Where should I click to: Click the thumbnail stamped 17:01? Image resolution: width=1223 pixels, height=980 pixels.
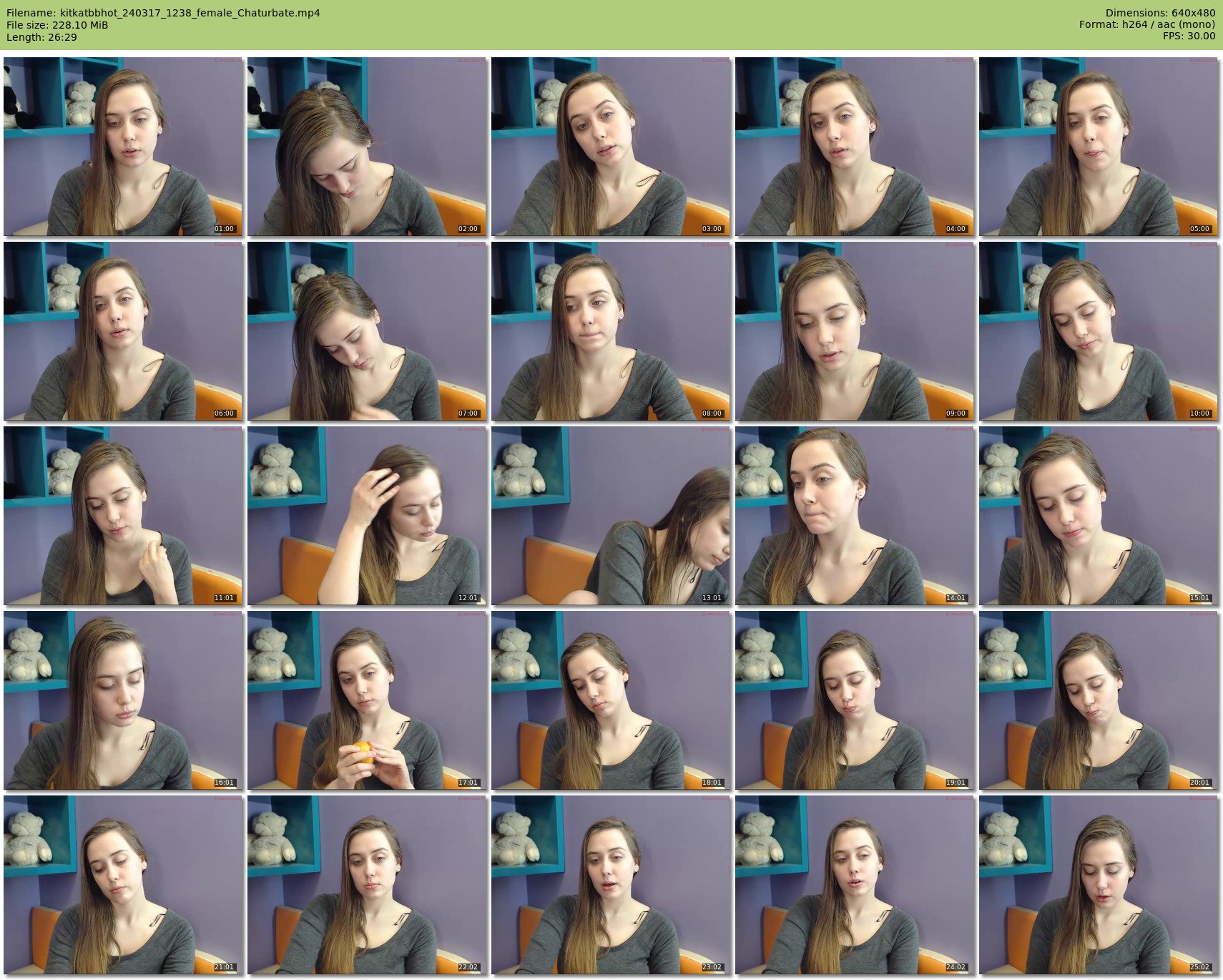point(367,700)
